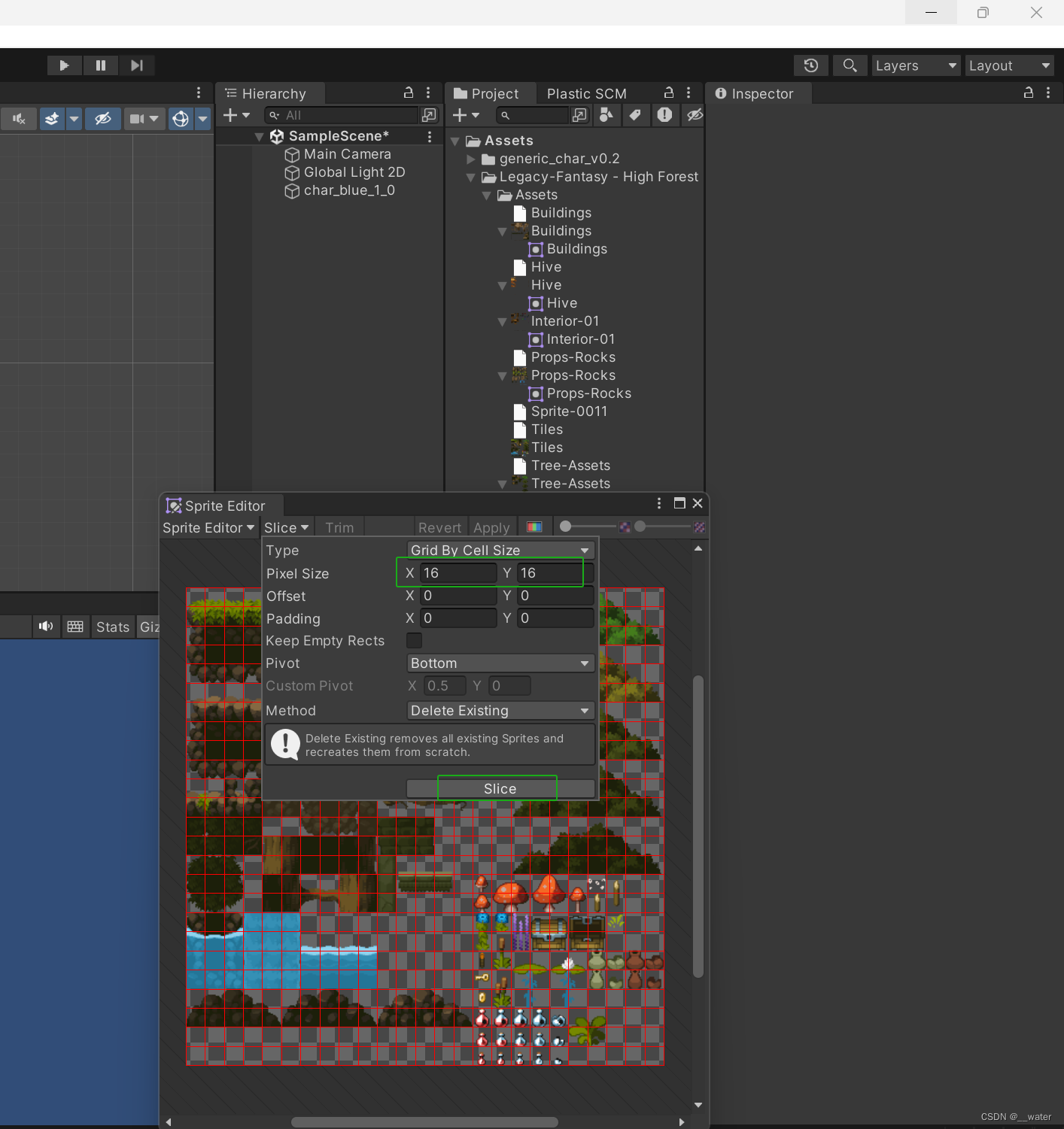Pause the editor with the pause button
The width and height of the screenshot is (1064, 1129).
click(100, 65)
